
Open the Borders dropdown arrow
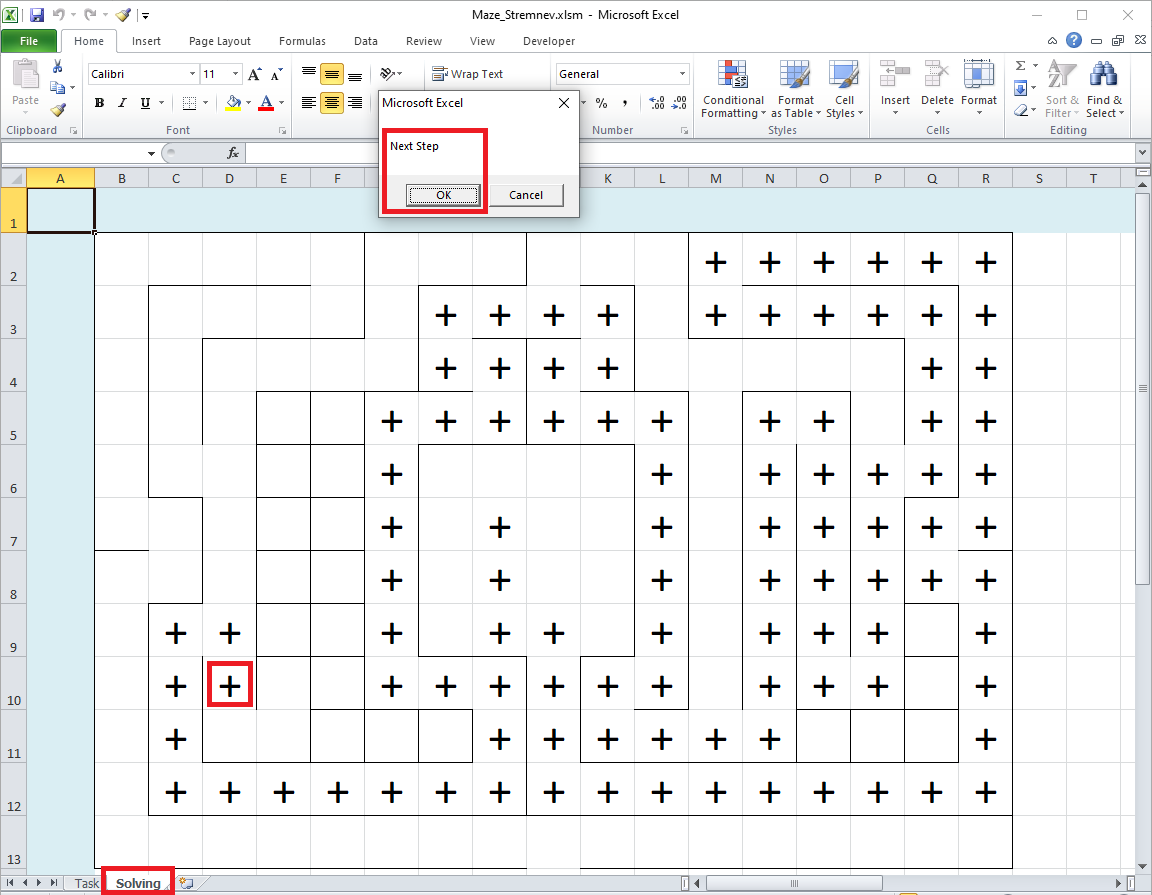tap(206, 103)
